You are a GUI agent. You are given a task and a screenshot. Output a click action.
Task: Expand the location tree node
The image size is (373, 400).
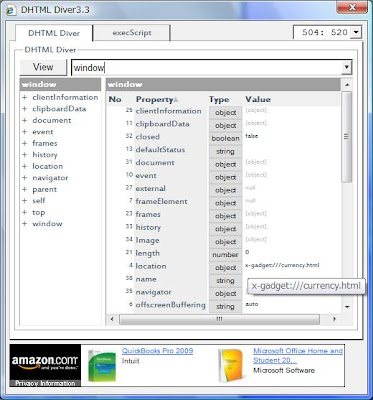(24, 166)
